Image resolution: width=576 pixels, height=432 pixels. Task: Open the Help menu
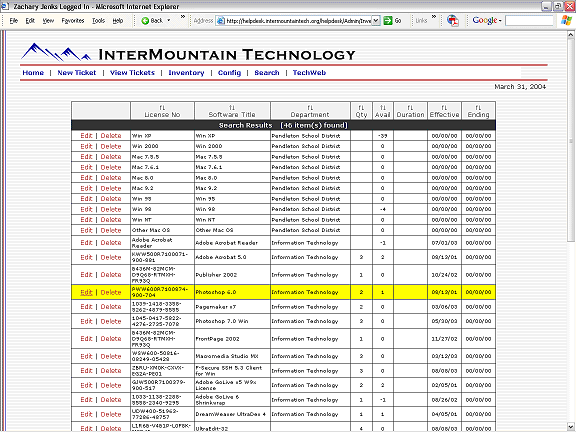118,21
